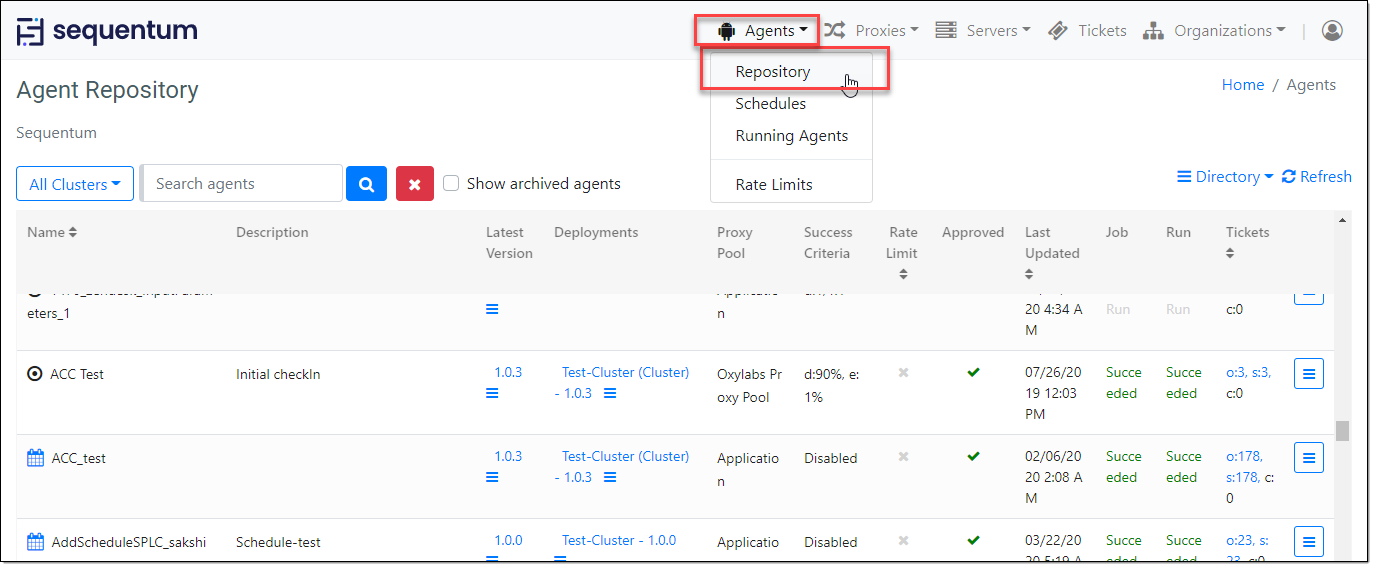
Task: Choose Rate Limits from the menu
Action: (773, 185)
